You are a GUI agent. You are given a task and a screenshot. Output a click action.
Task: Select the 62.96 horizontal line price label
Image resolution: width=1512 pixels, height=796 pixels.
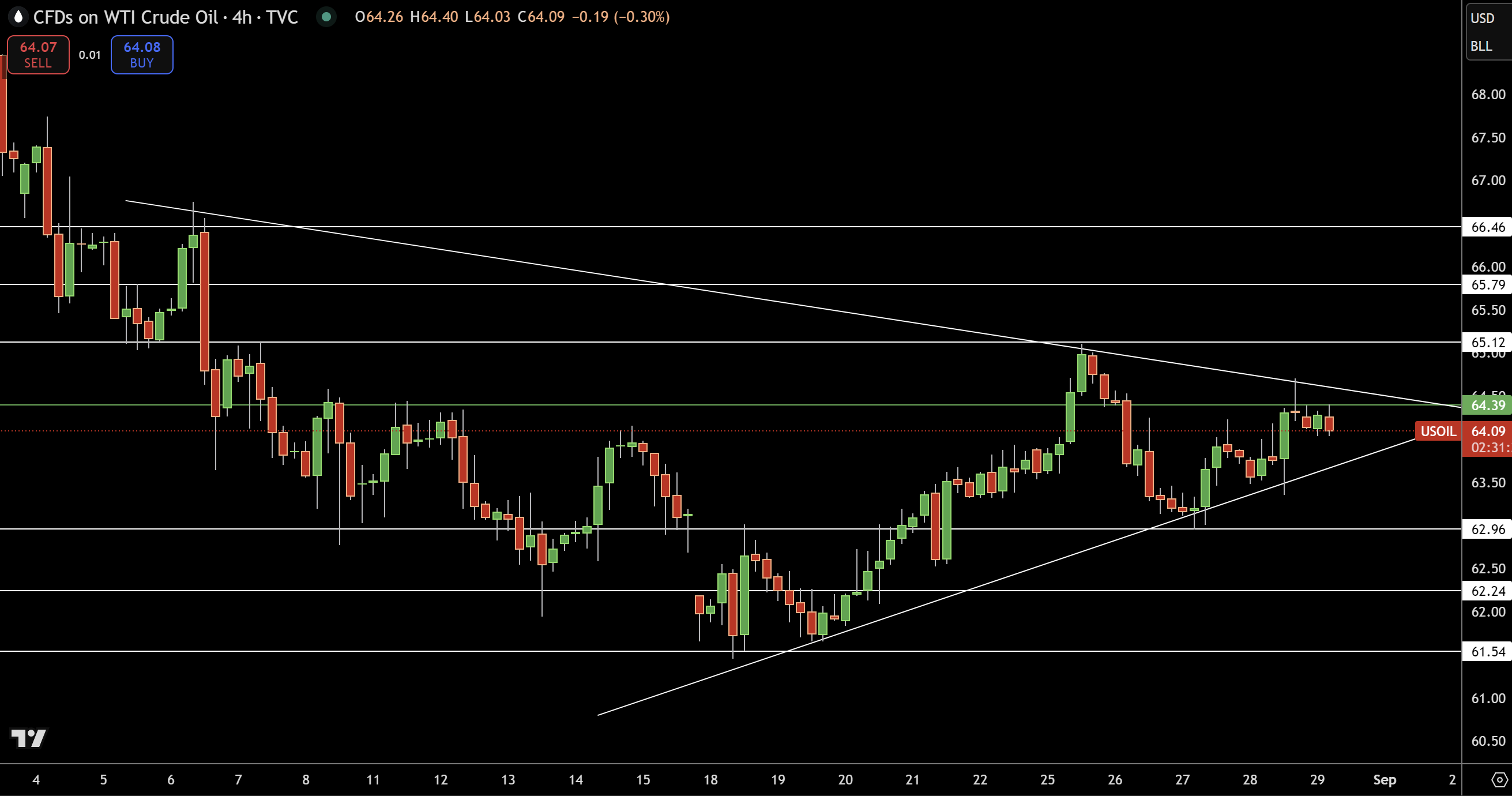tap(1487, 530)
